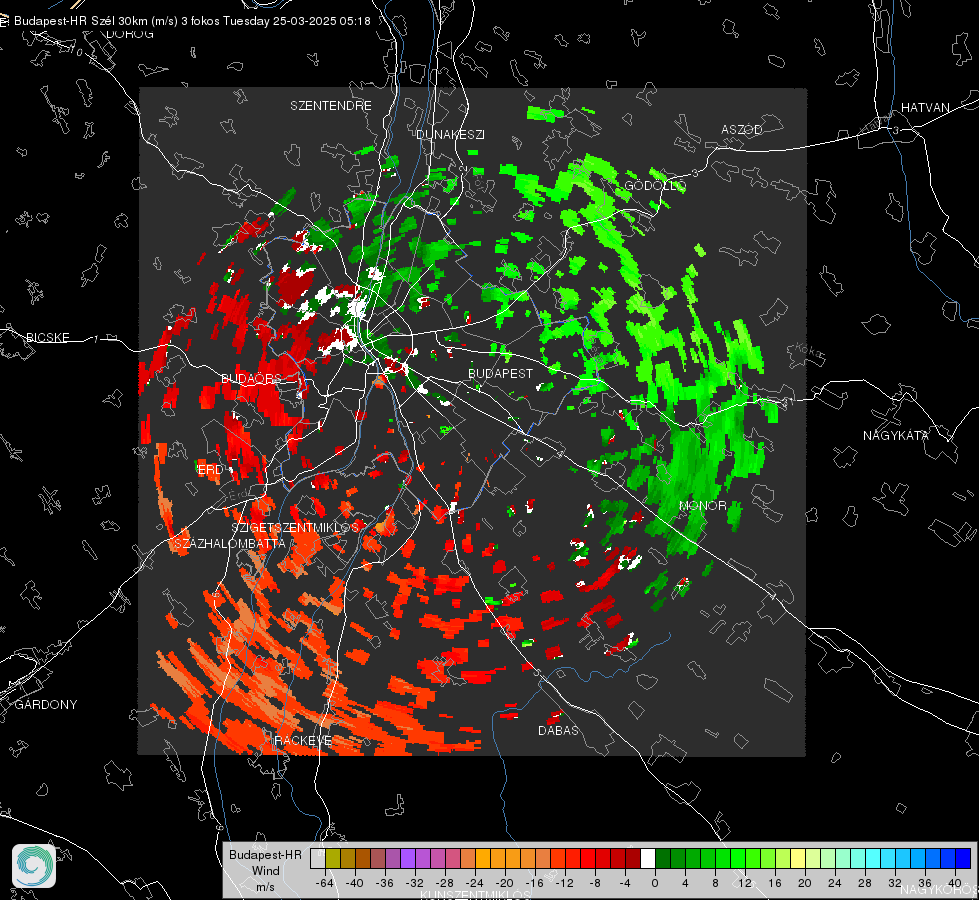Image resolution: width=979 pixels, height=900 pixels.
Task: Click the blue swirl logo icon
Action: click(x=34, y=866)
